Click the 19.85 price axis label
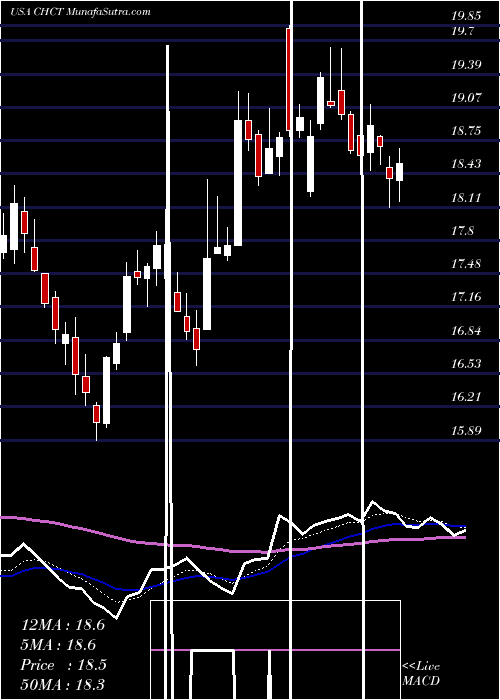Viewport: 500px width, 700px height. pos(466,17)
